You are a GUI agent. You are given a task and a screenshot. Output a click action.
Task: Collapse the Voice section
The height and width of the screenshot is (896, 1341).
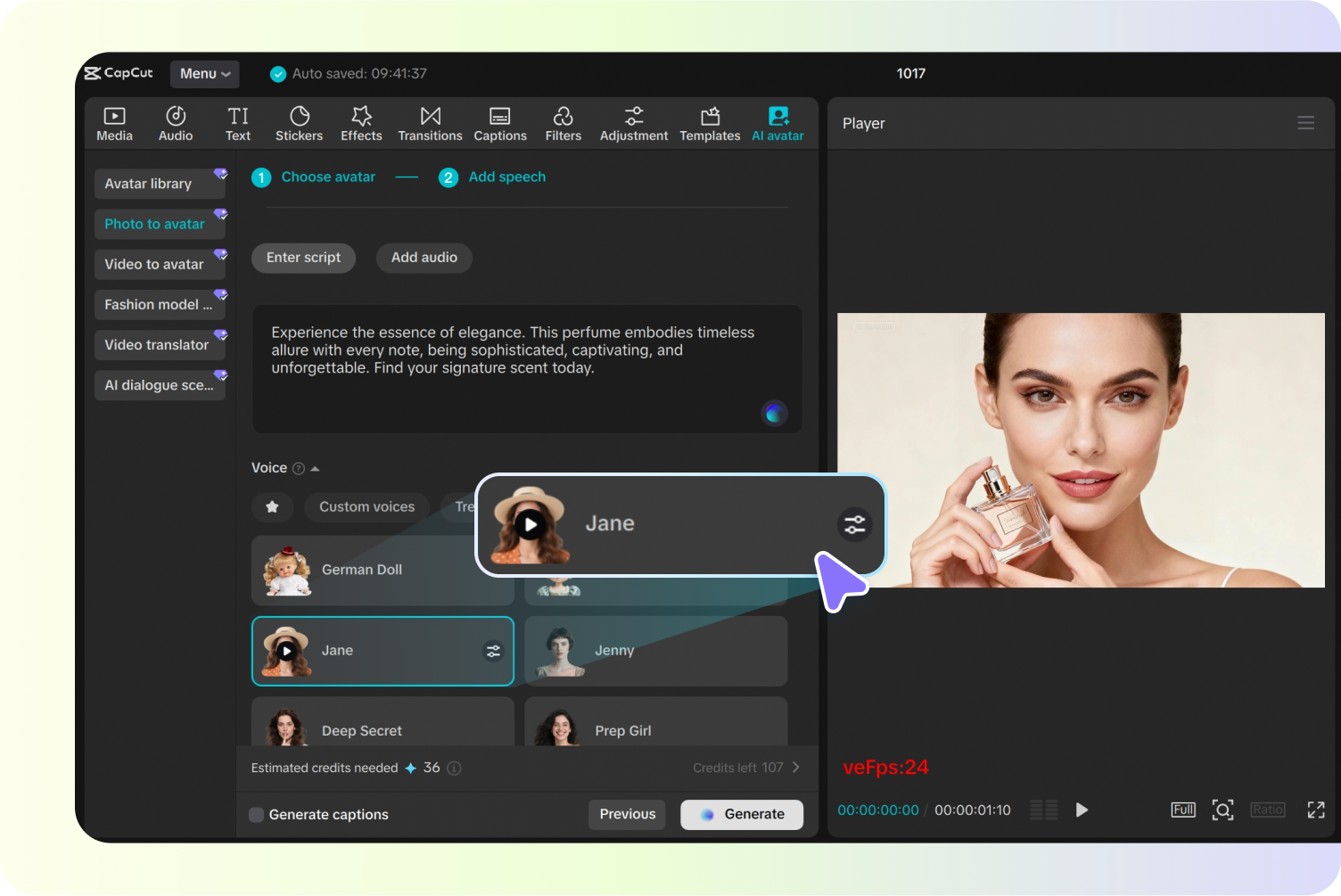click(314, 467)
